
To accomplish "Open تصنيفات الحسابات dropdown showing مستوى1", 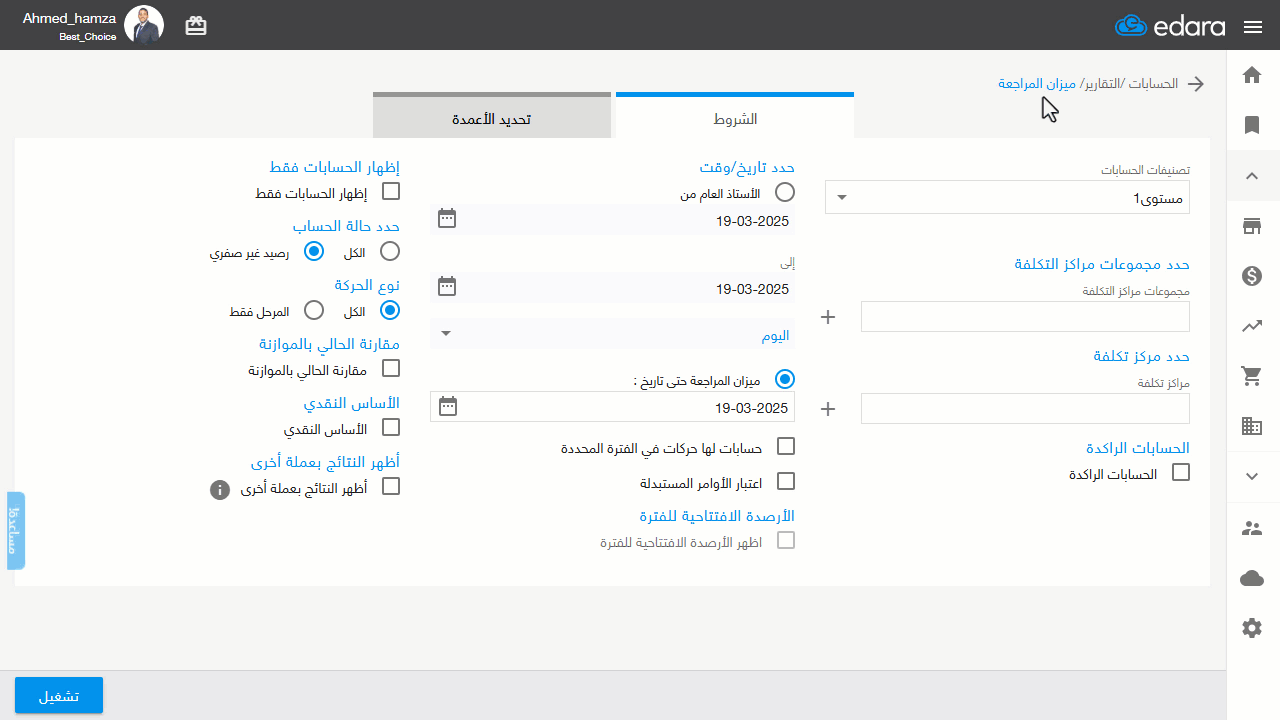I will click(1007, 197).
